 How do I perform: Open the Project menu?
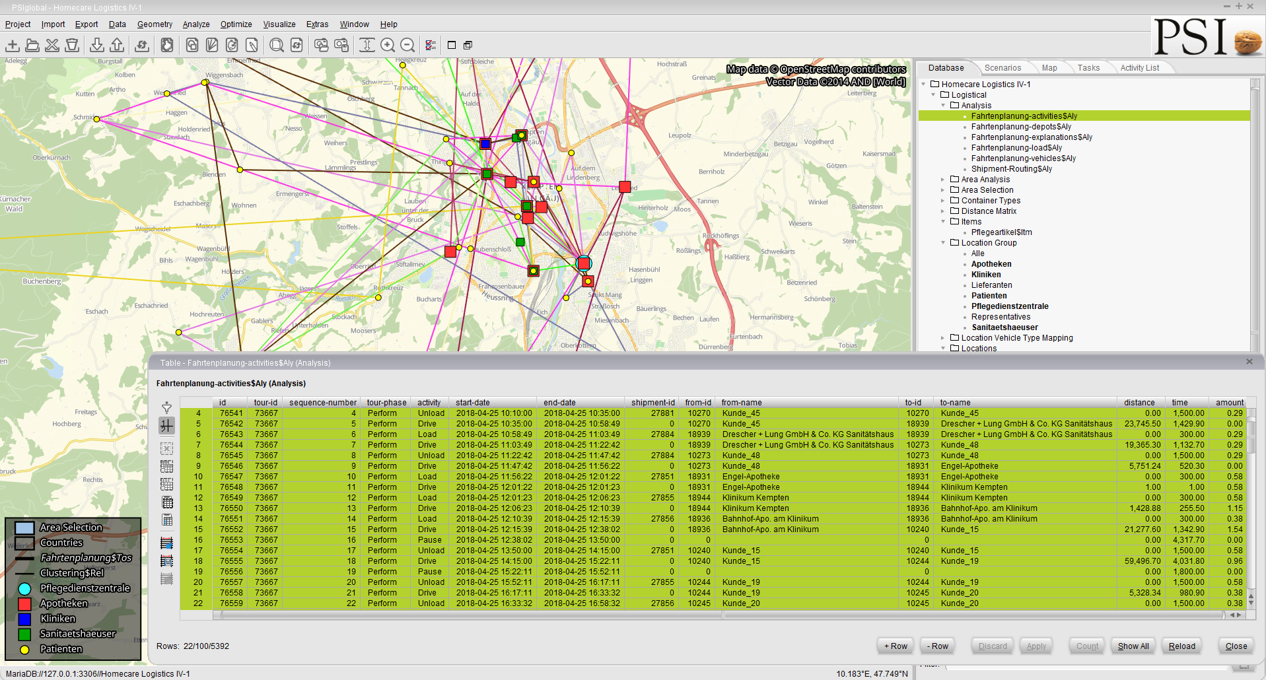click(x=18, y=24)
